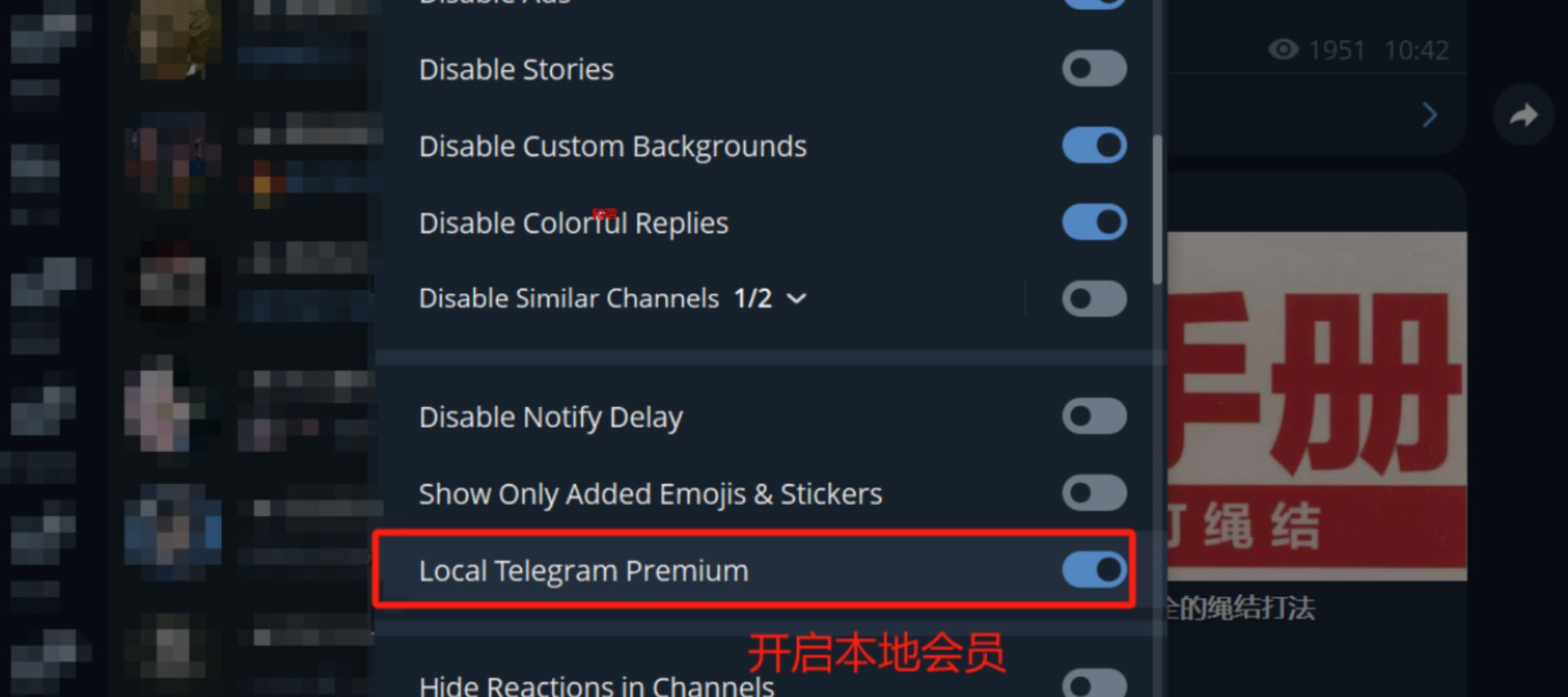
Task: Enable Disable Similar Channels switch
Action: [x=1094, y=298]
